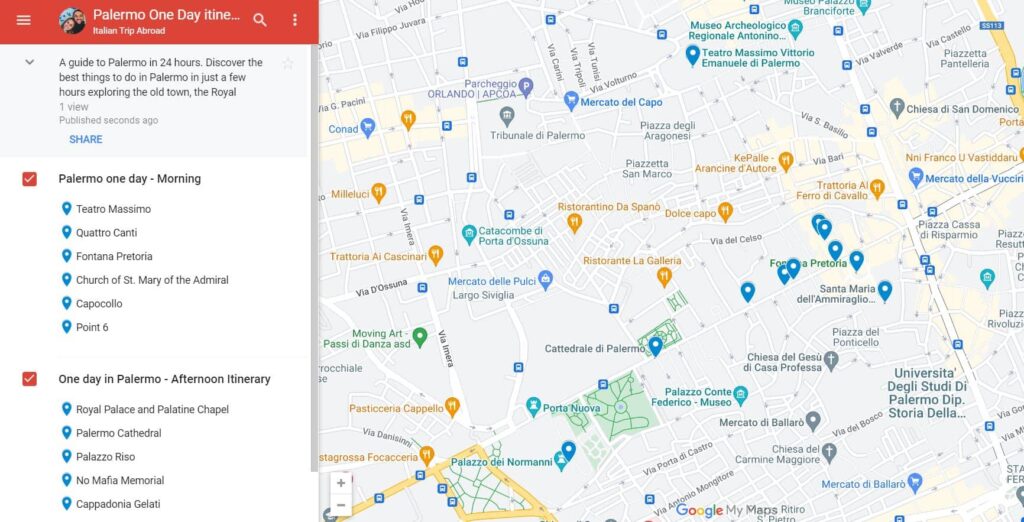This screenshot has height=522, width=1024.
Task: Click the Pasticceria Cappello restaurant icon
Action: pyautogui.click(x=452, y=407)
